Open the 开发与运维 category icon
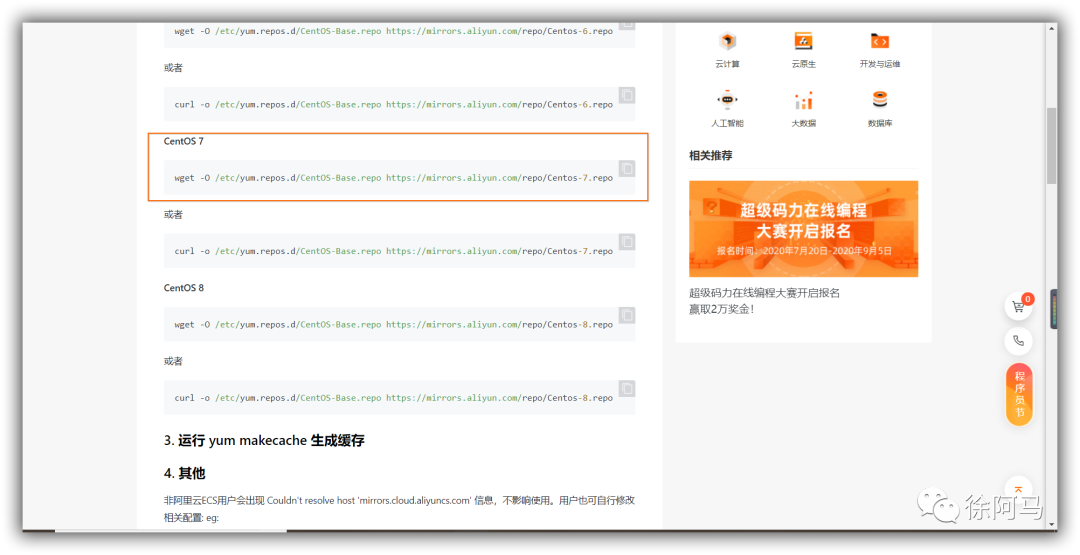 (x=880, y=41)
